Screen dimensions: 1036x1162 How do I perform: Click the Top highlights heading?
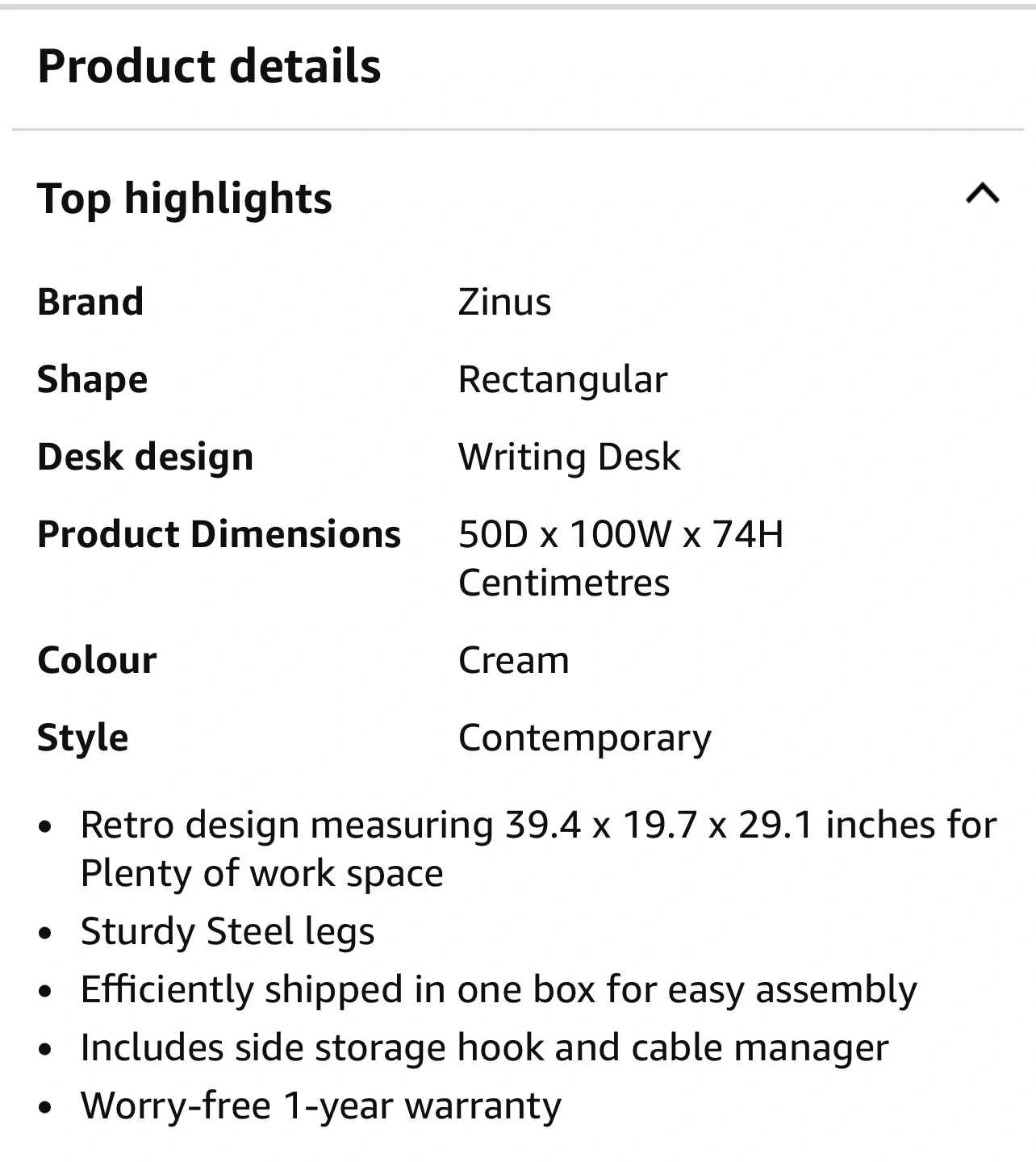pos(185,199)
